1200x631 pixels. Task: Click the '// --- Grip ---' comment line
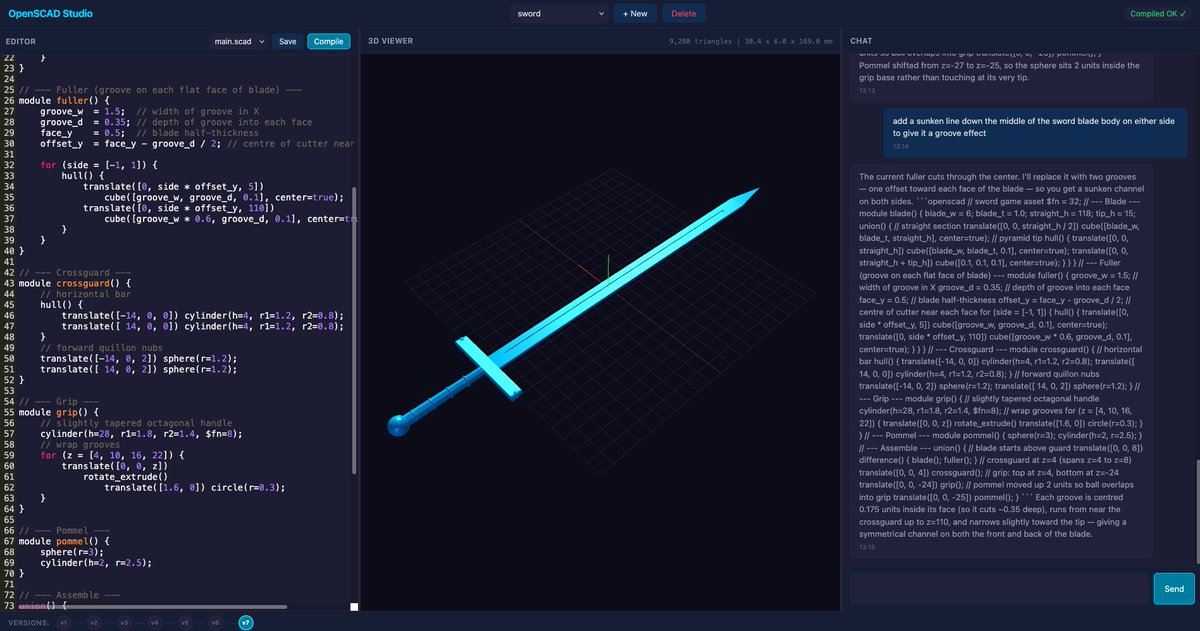point(60,401)
